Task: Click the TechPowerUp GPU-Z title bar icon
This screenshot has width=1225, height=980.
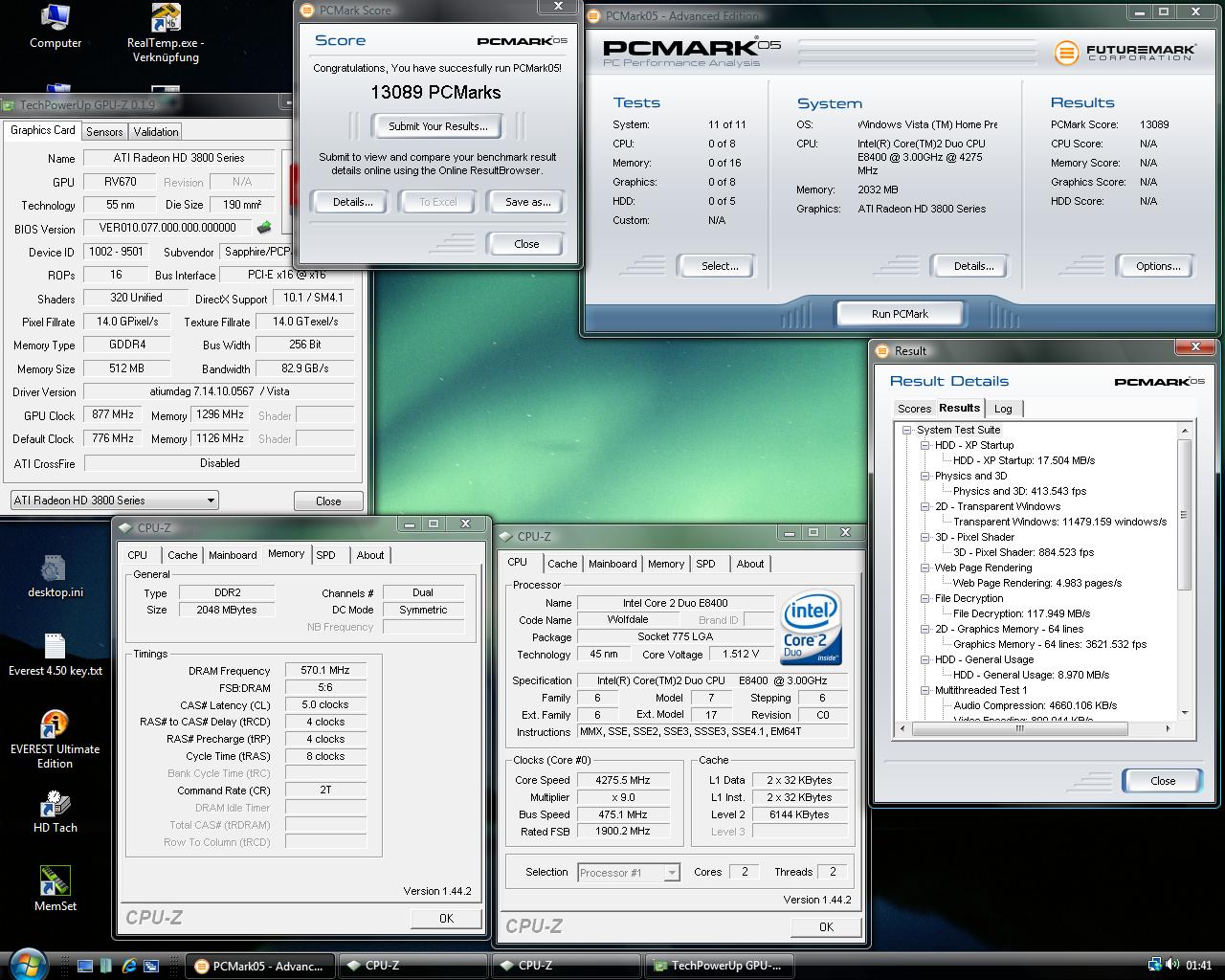Action: click(10, 105)
